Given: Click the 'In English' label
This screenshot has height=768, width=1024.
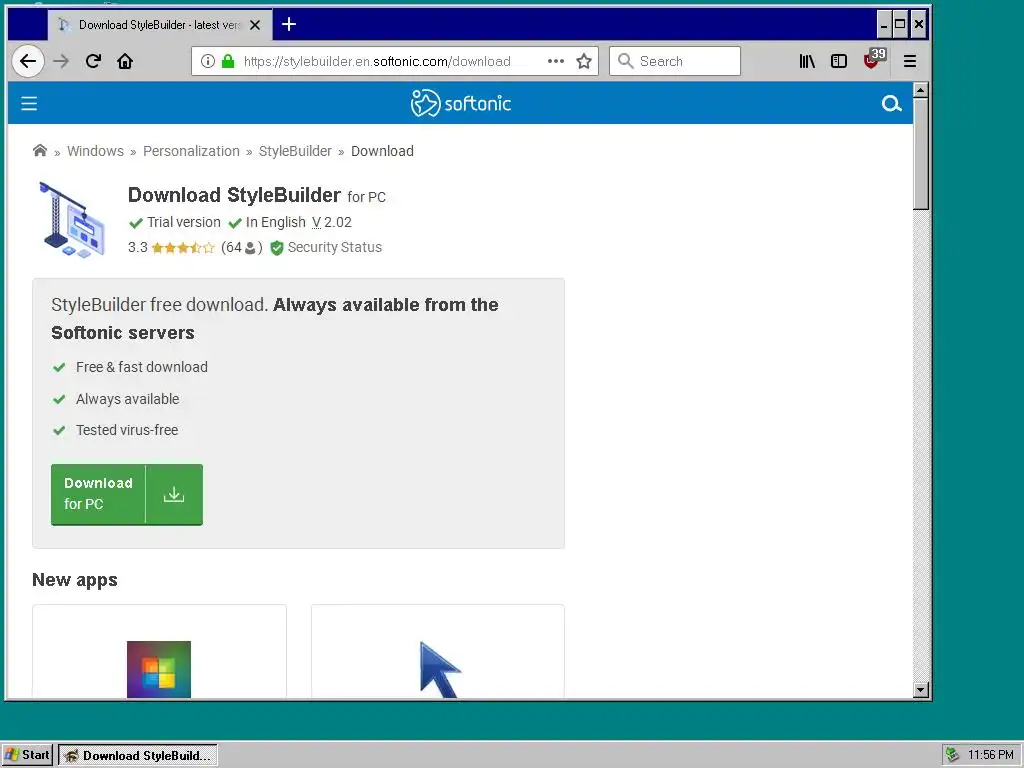Looking at the screenshot, I should pyautogui.click(x=276, y=222).
